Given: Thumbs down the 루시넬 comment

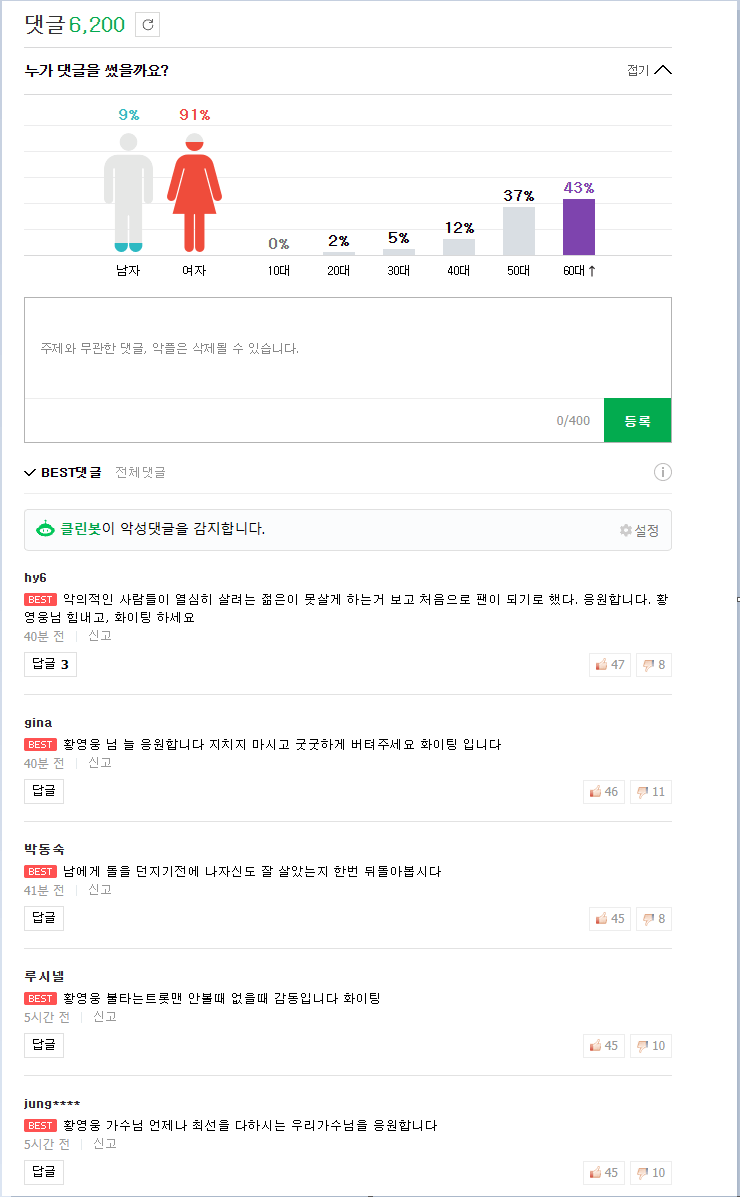Looking at the screenshot, I should (651, 1045).
